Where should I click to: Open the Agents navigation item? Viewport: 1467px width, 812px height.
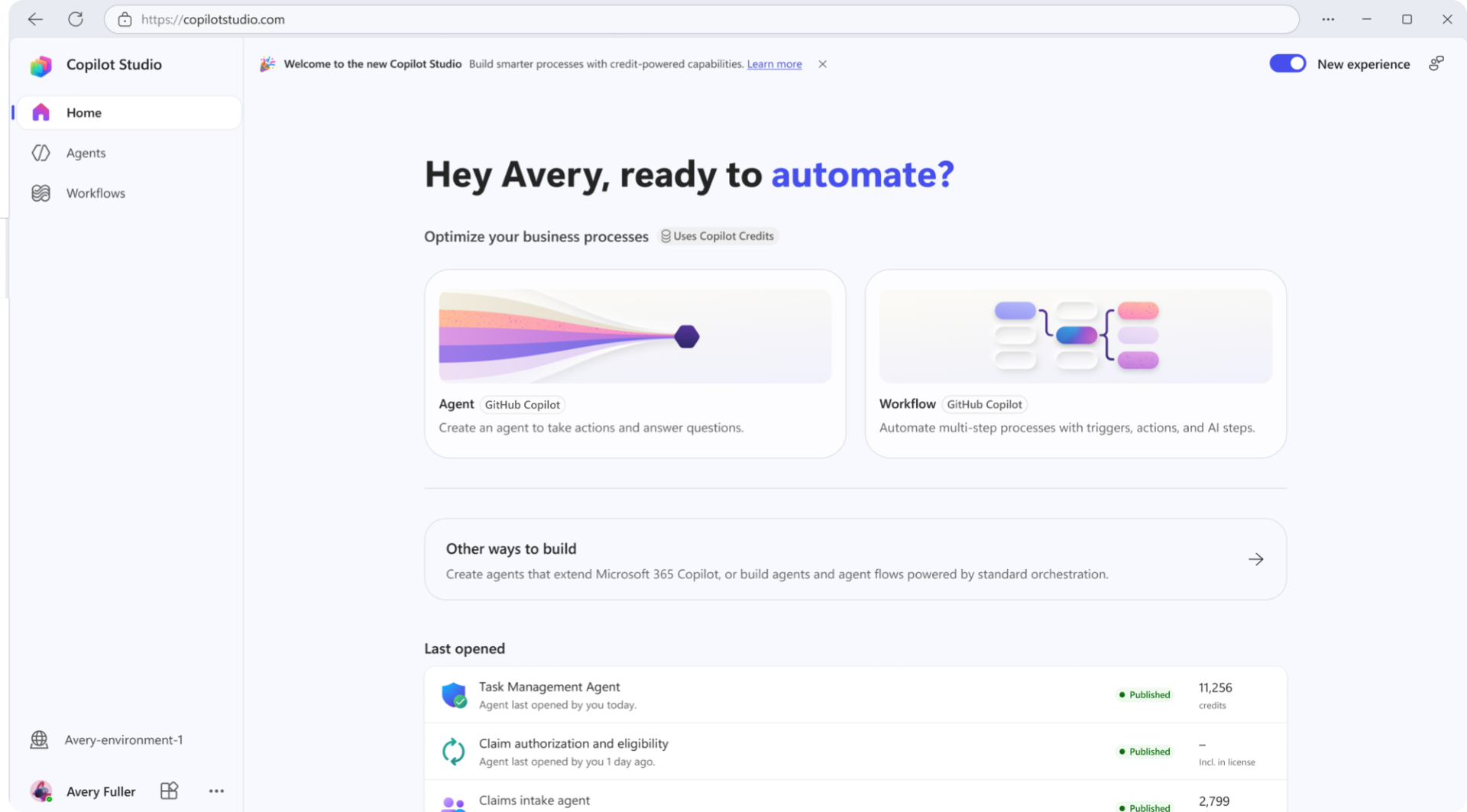pos(128,153)
